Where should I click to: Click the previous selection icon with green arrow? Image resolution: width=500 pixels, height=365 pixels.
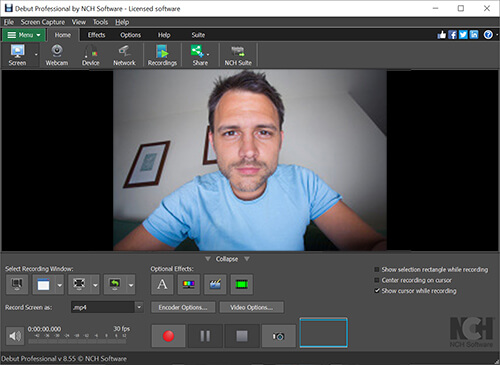(115, 284)
